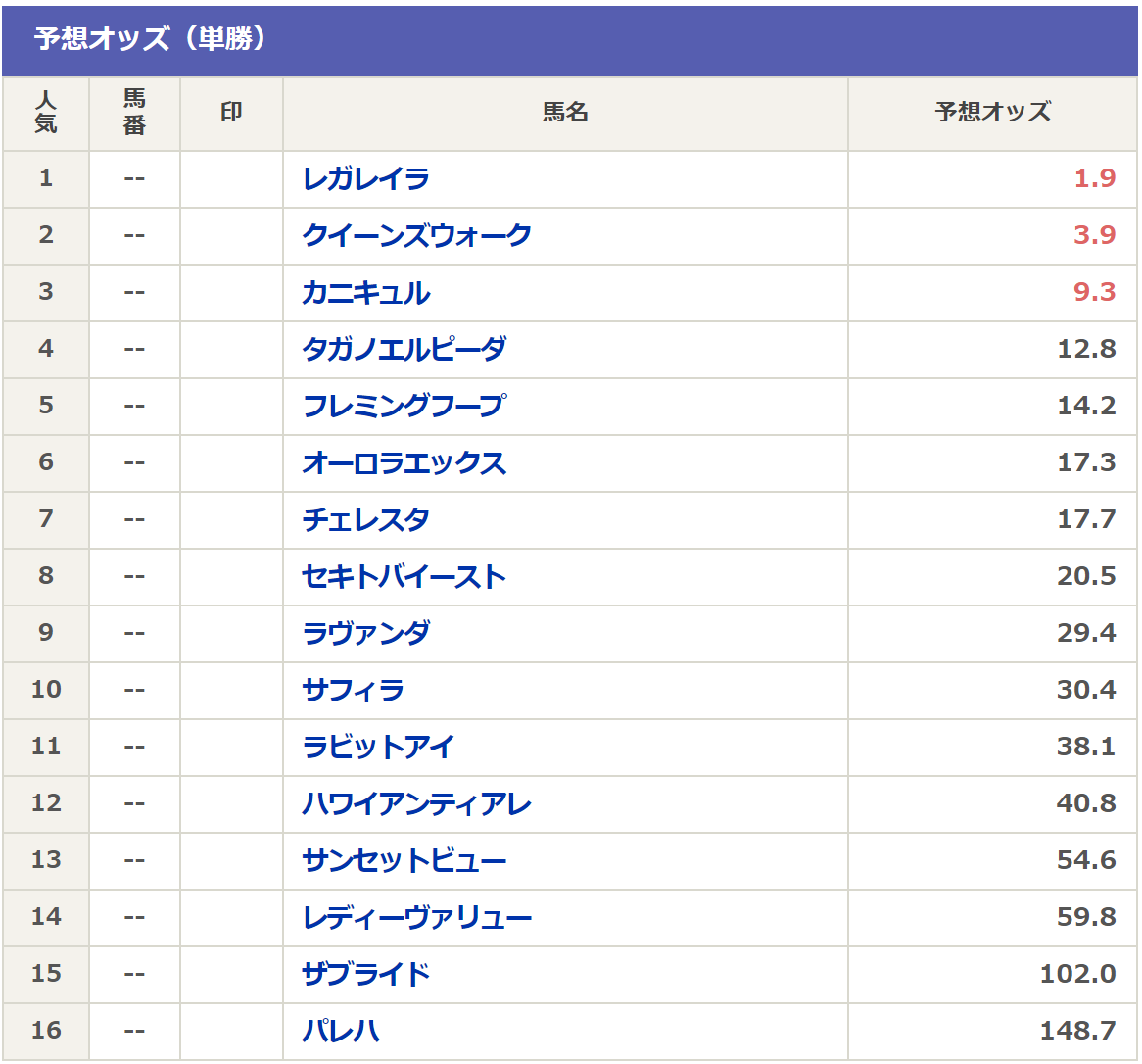Click the 1.9 odds for レガレイラ

[1094, 179]
